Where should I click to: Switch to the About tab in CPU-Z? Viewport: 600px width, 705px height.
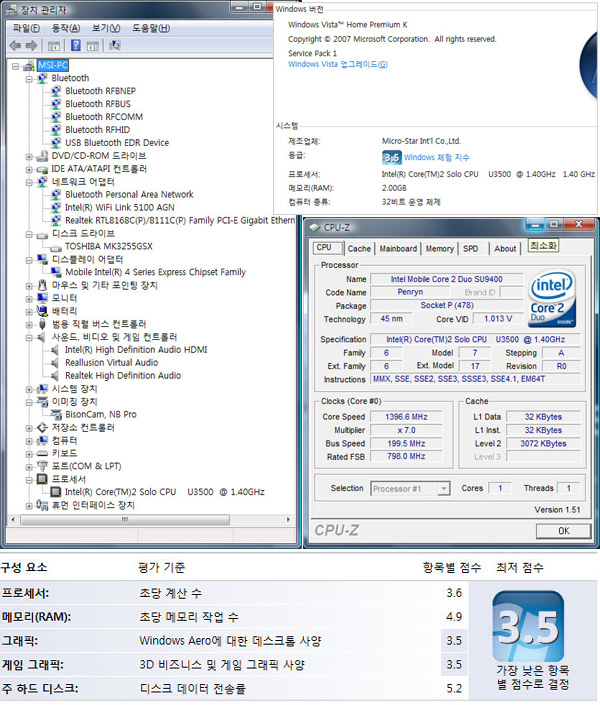pos(505,249)
